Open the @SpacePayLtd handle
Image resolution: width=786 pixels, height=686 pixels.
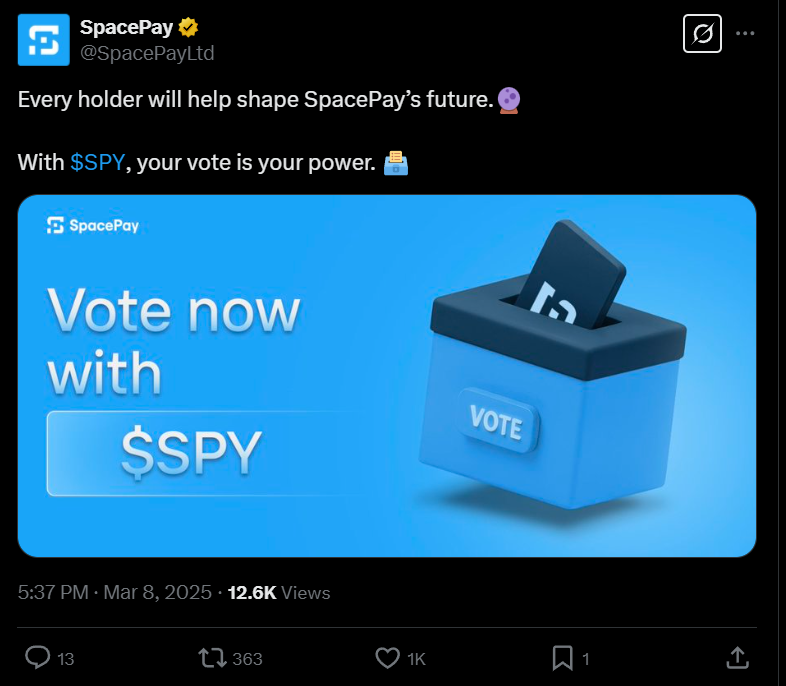147,53
